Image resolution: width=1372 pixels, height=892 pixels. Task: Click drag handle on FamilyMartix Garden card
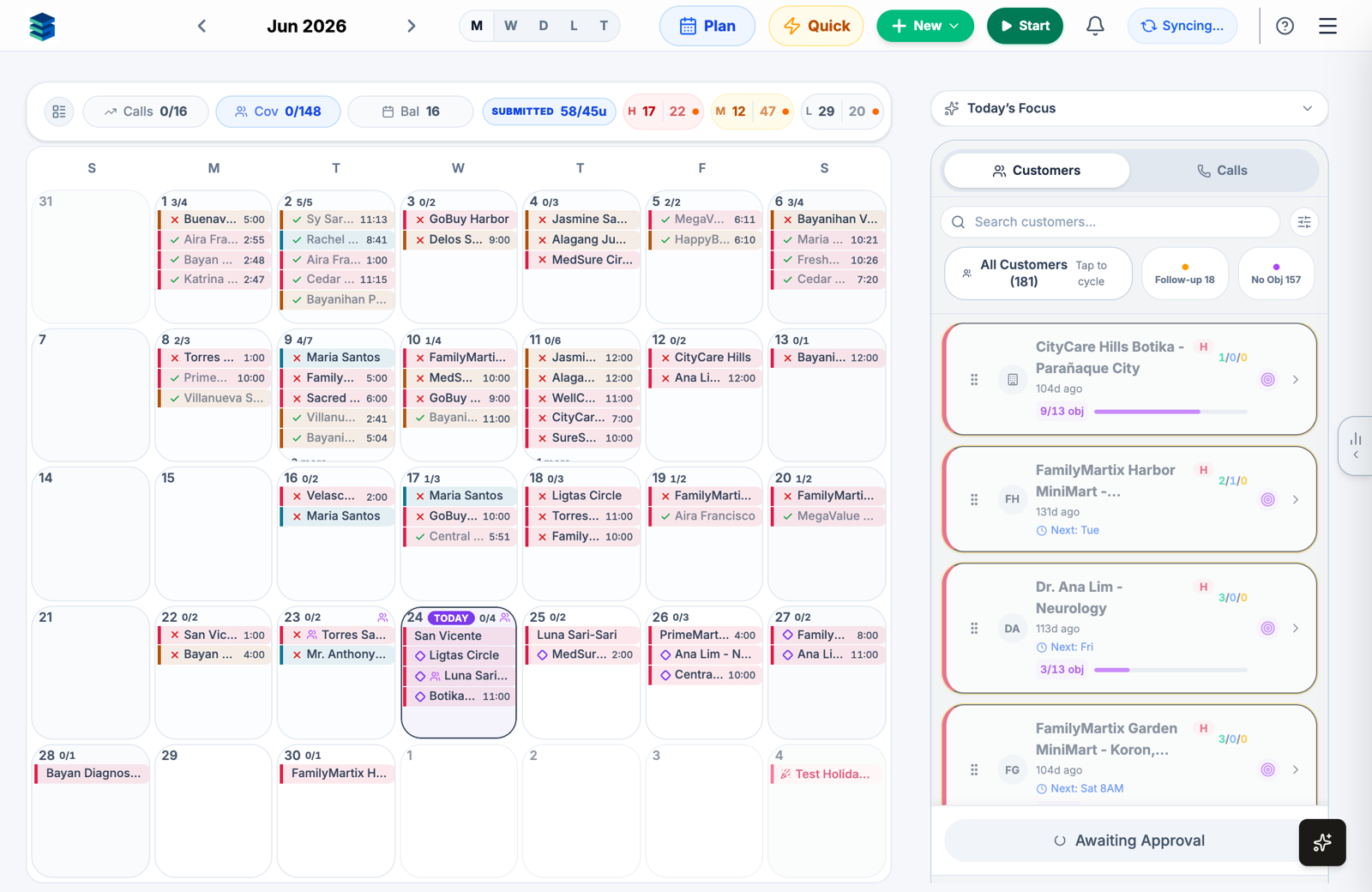point(974,770)
